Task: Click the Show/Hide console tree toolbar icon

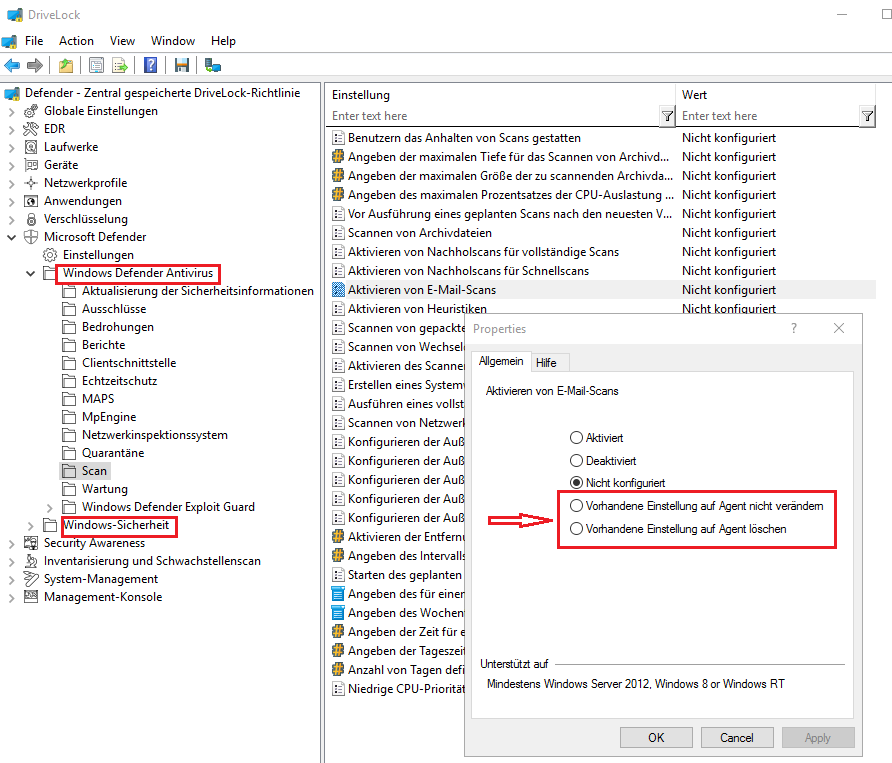Action: 96,65
